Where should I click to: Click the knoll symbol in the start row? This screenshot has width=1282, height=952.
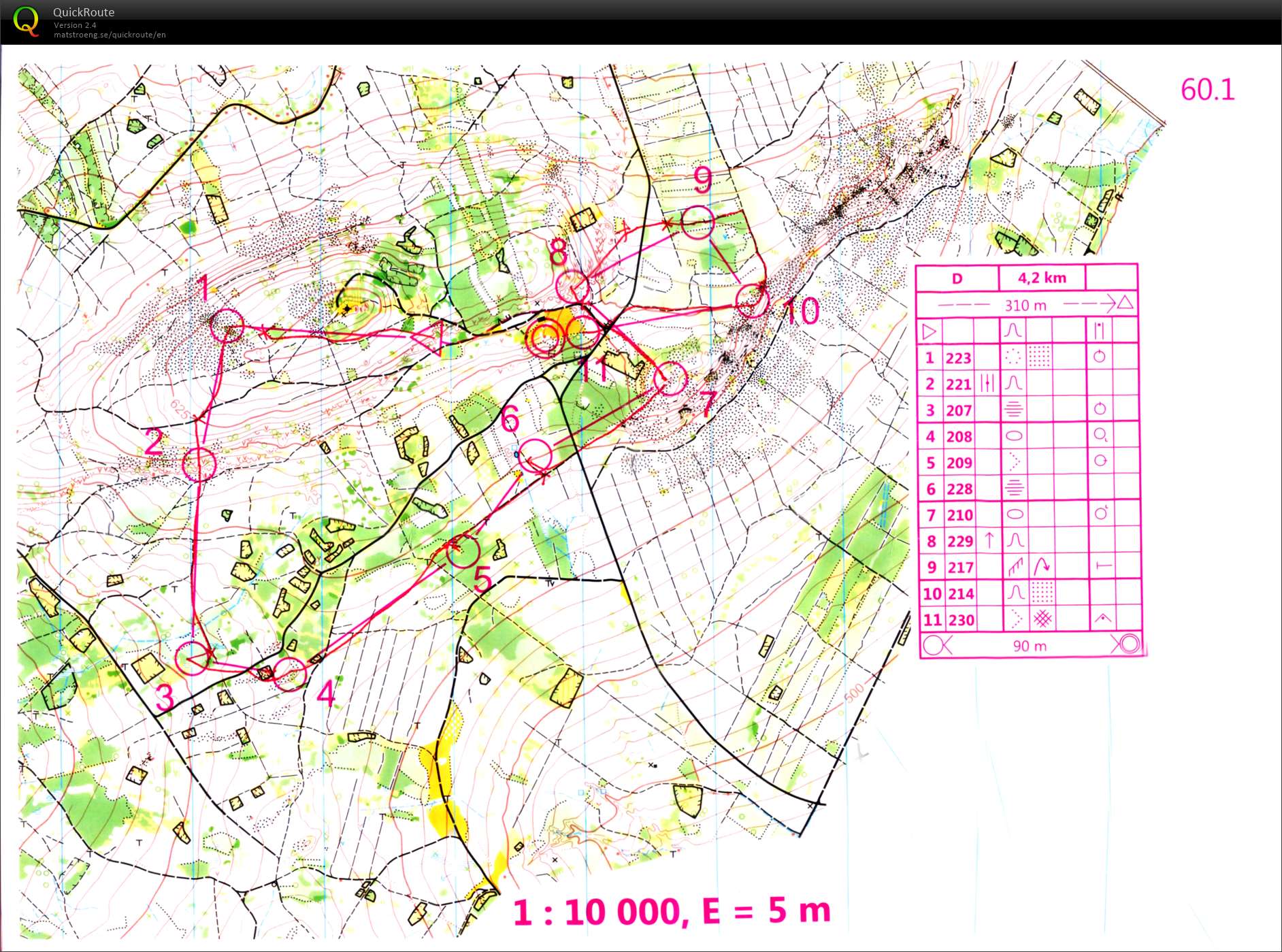[1013, 331]
